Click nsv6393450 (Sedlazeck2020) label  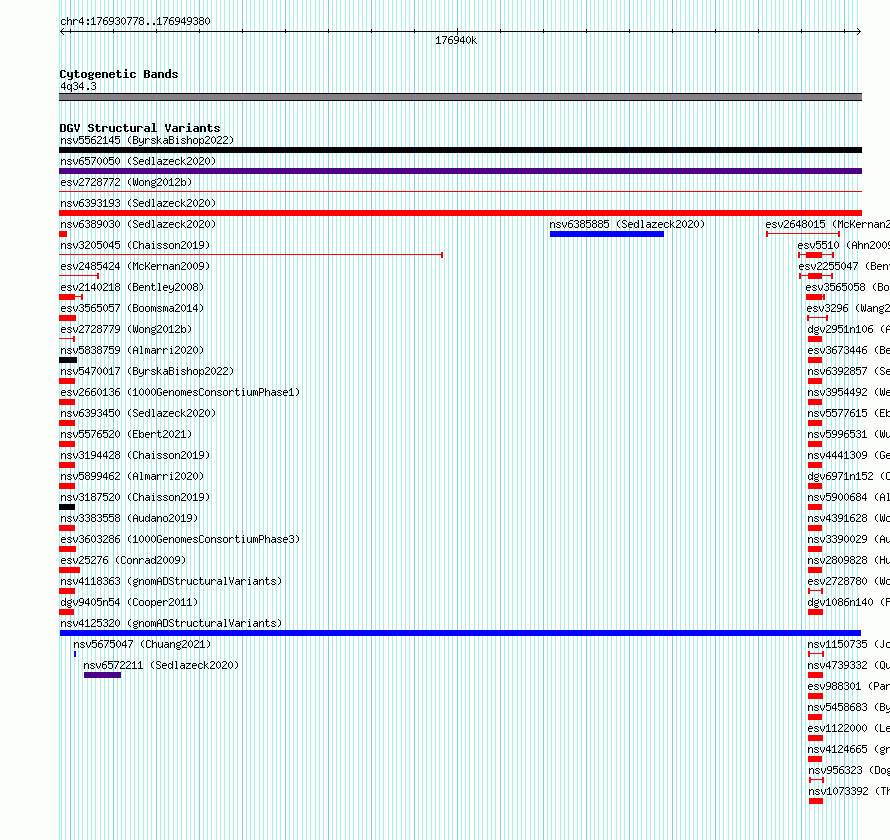(x=138, y=413)
